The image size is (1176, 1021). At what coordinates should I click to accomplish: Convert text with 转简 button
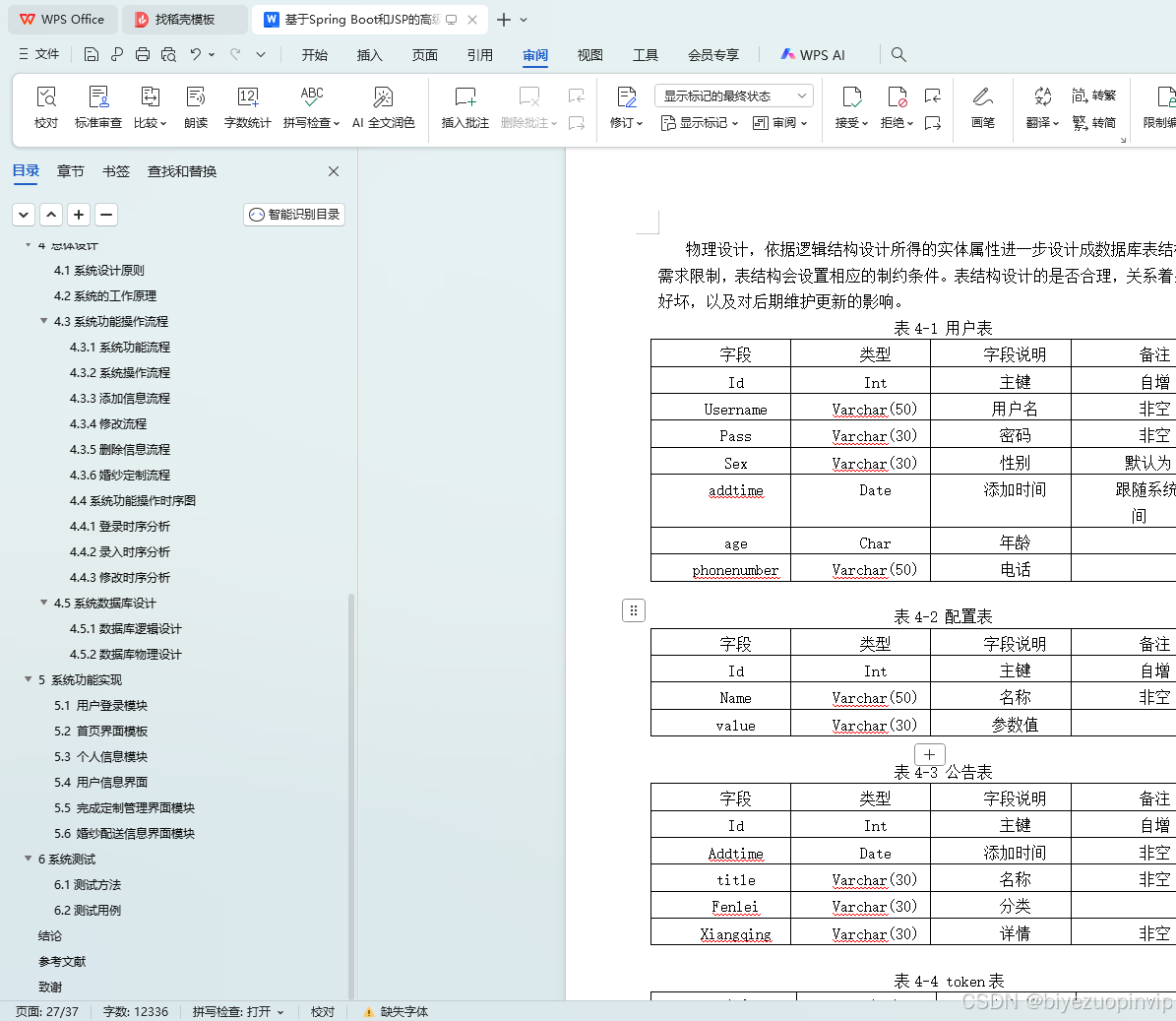(1094, 122)
